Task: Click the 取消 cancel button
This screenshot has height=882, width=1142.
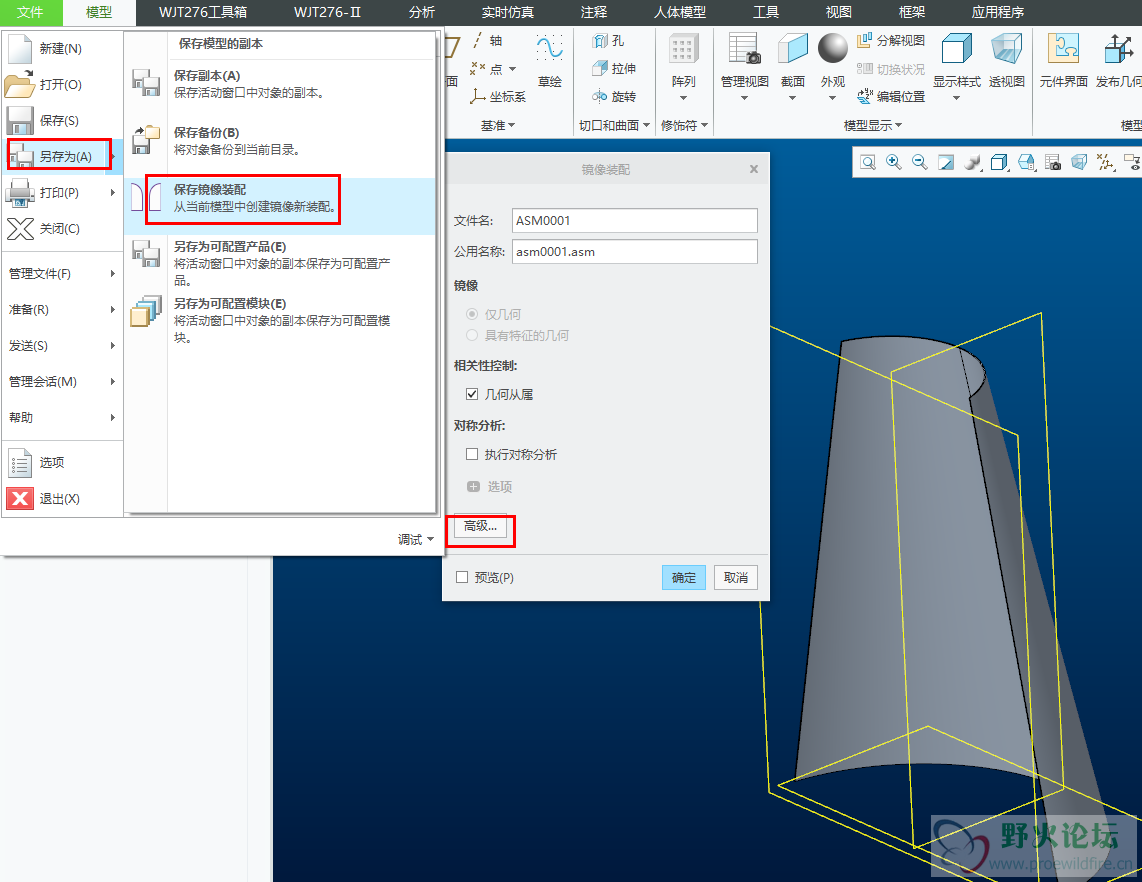Action: pos(736,578)
